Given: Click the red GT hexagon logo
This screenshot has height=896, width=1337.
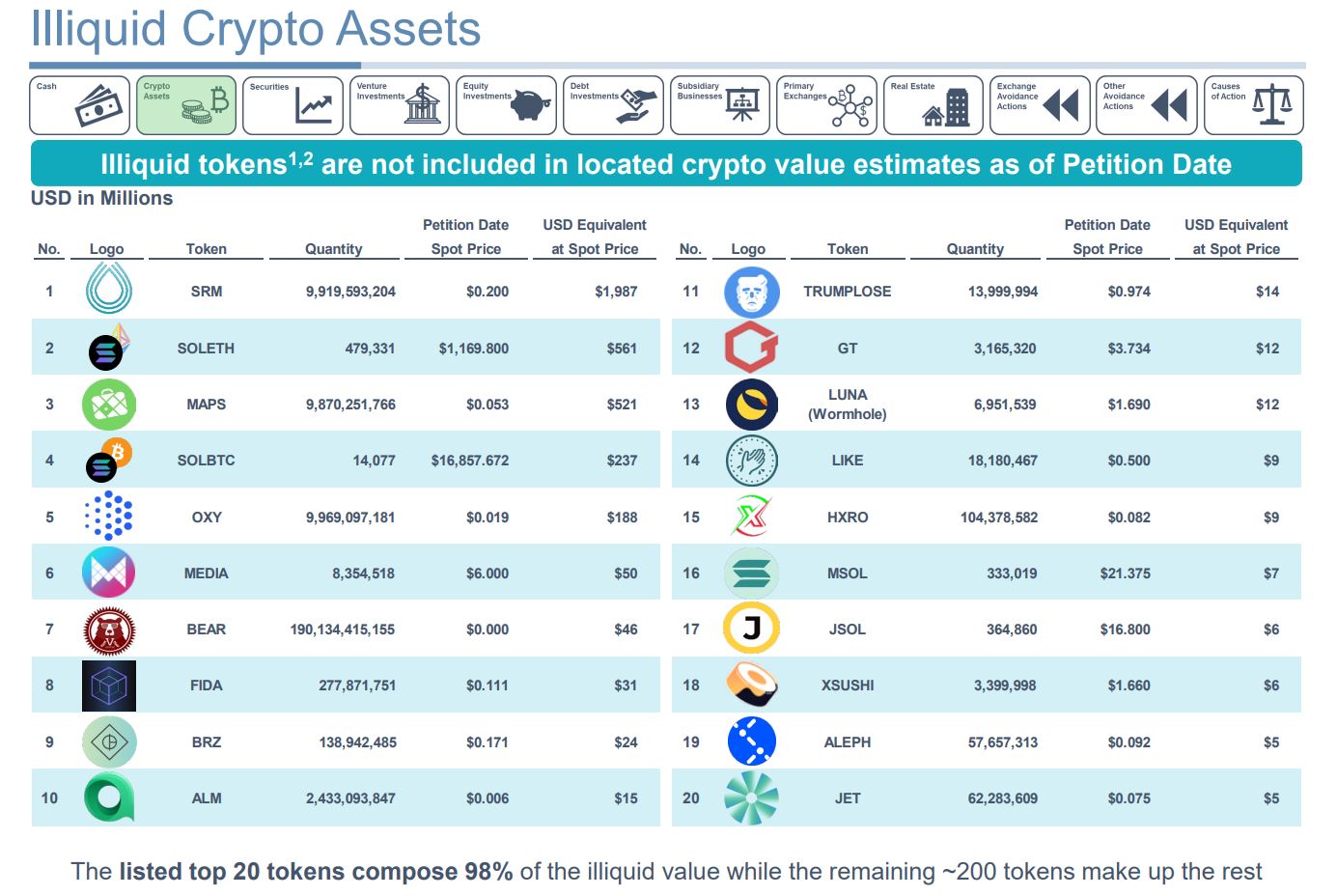Looking at the screenshot, I should [751, 348].
